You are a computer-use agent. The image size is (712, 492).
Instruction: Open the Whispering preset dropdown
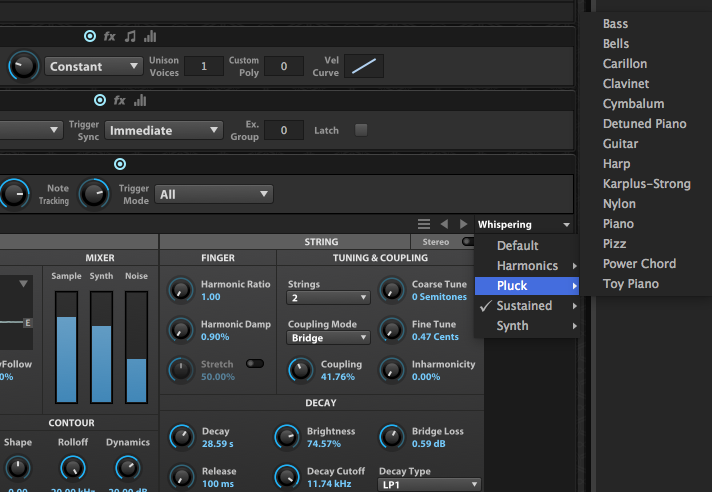click(524, 224)
